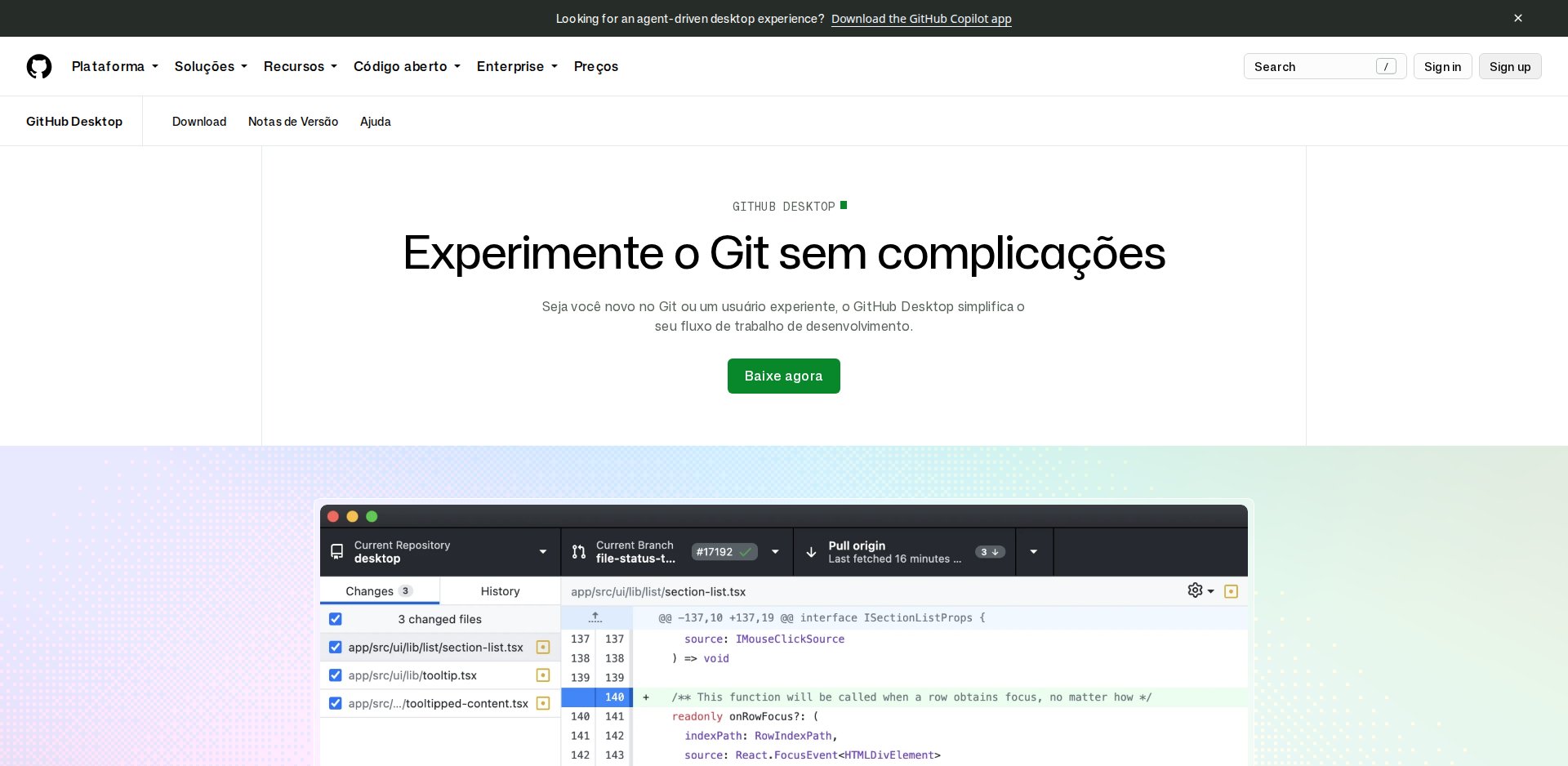Viewport: 1568px width, 766px height.
Task: Expand the Soluções menu
Action: [x=211, y=66]
